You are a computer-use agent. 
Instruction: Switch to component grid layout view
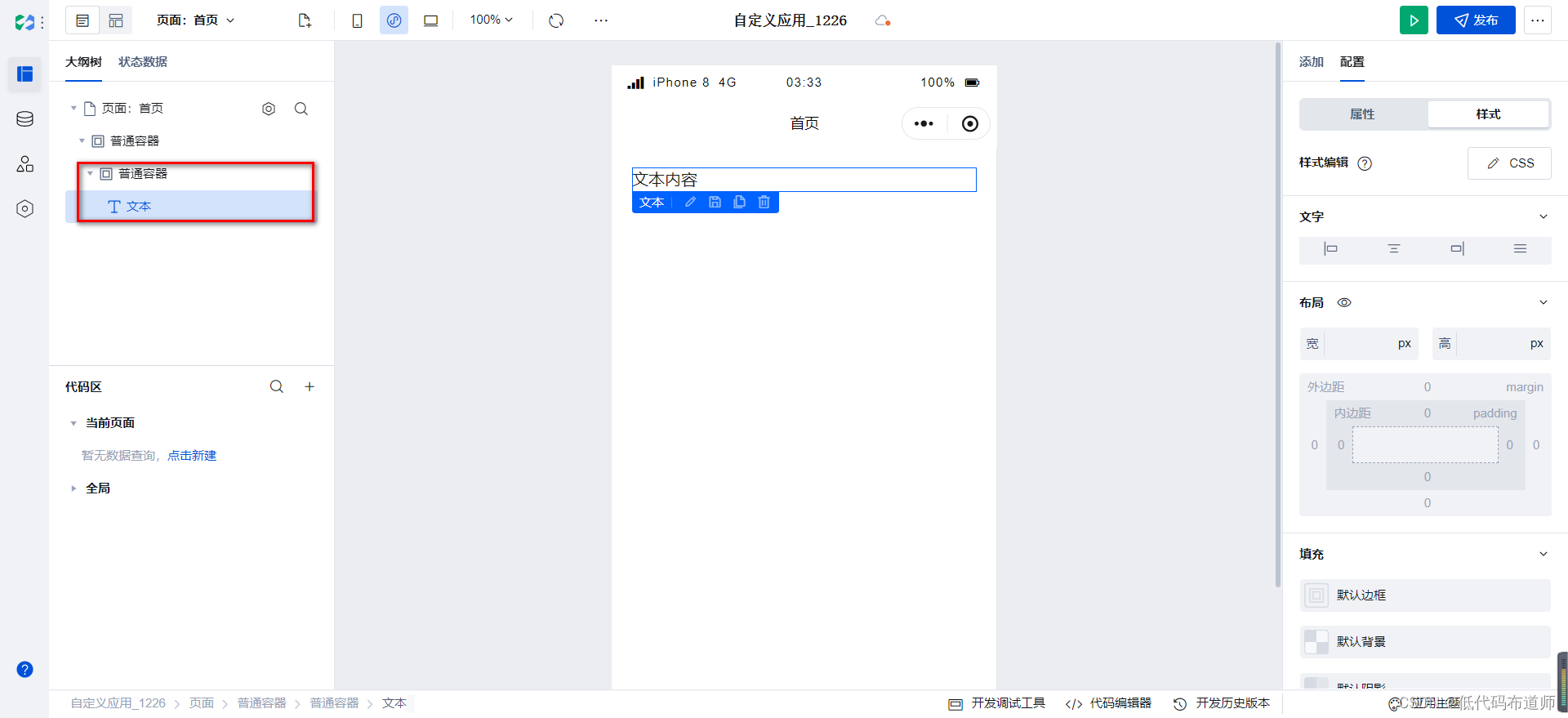pos(116,20)
